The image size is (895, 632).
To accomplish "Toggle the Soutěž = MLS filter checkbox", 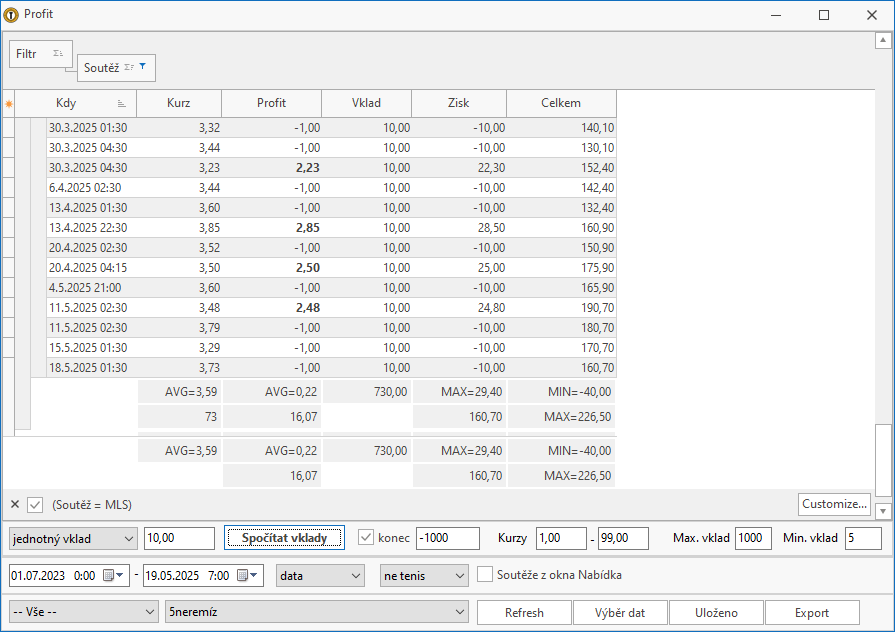I will pos(35,505).
